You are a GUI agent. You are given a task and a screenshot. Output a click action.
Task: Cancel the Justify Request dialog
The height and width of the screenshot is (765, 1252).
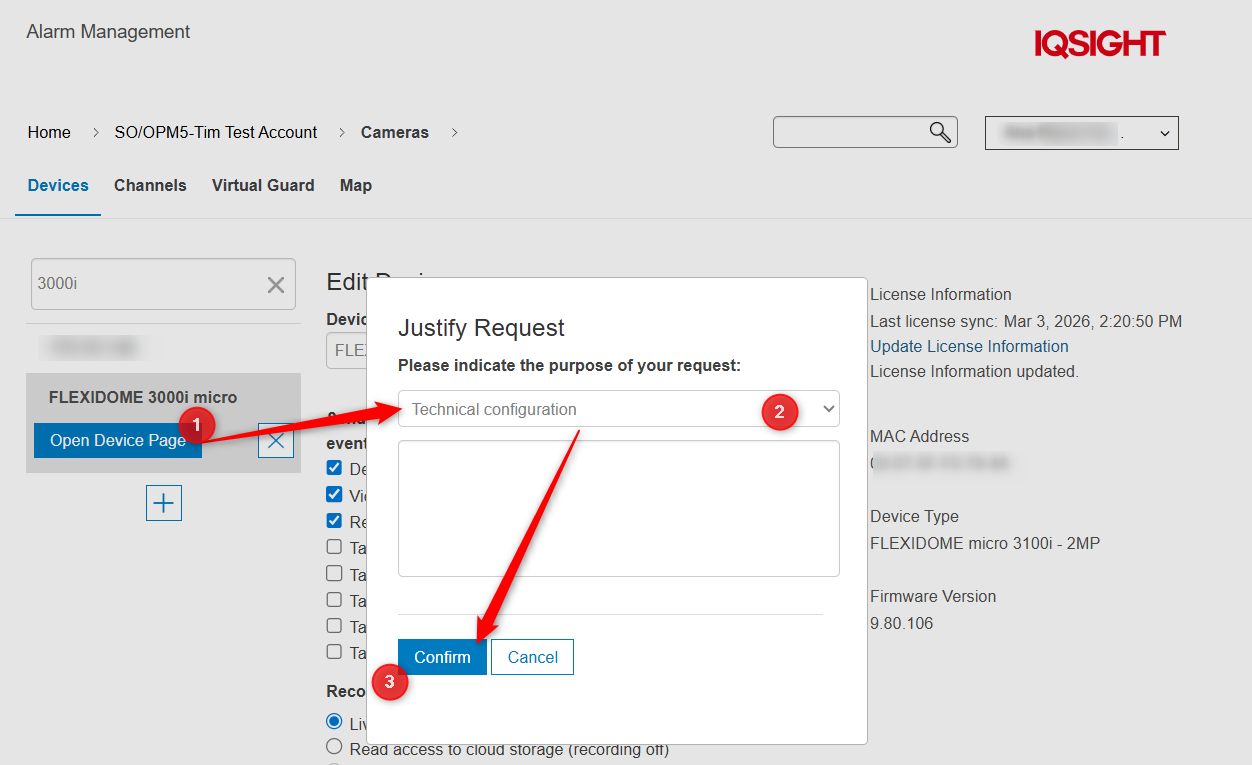pos(532,657)
